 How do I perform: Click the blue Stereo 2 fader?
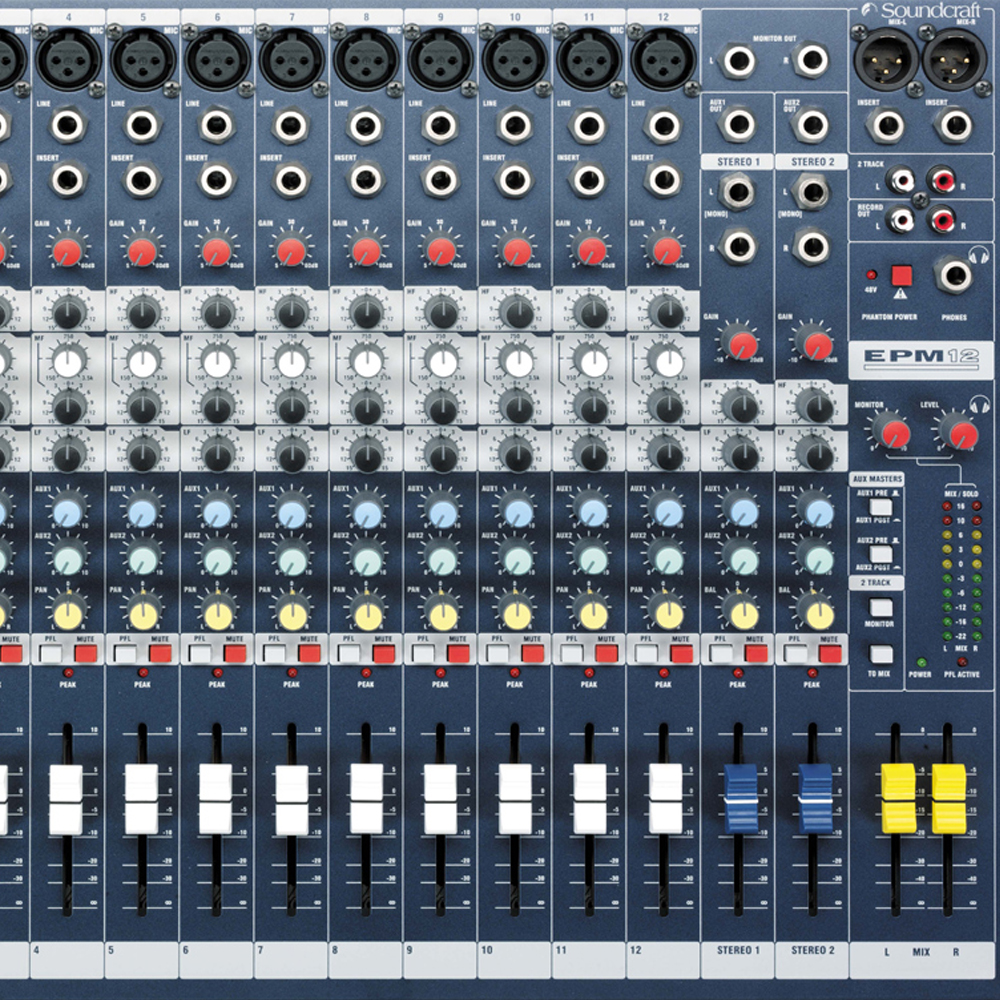point(816,798)
